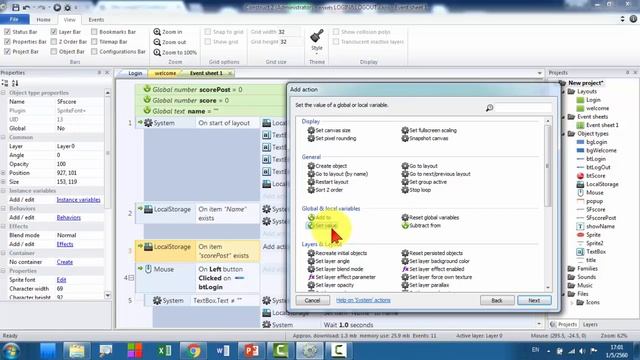The height and width of the screenshot is (360, 640).
Task: Open the File menu
Action: coord(14,20)
